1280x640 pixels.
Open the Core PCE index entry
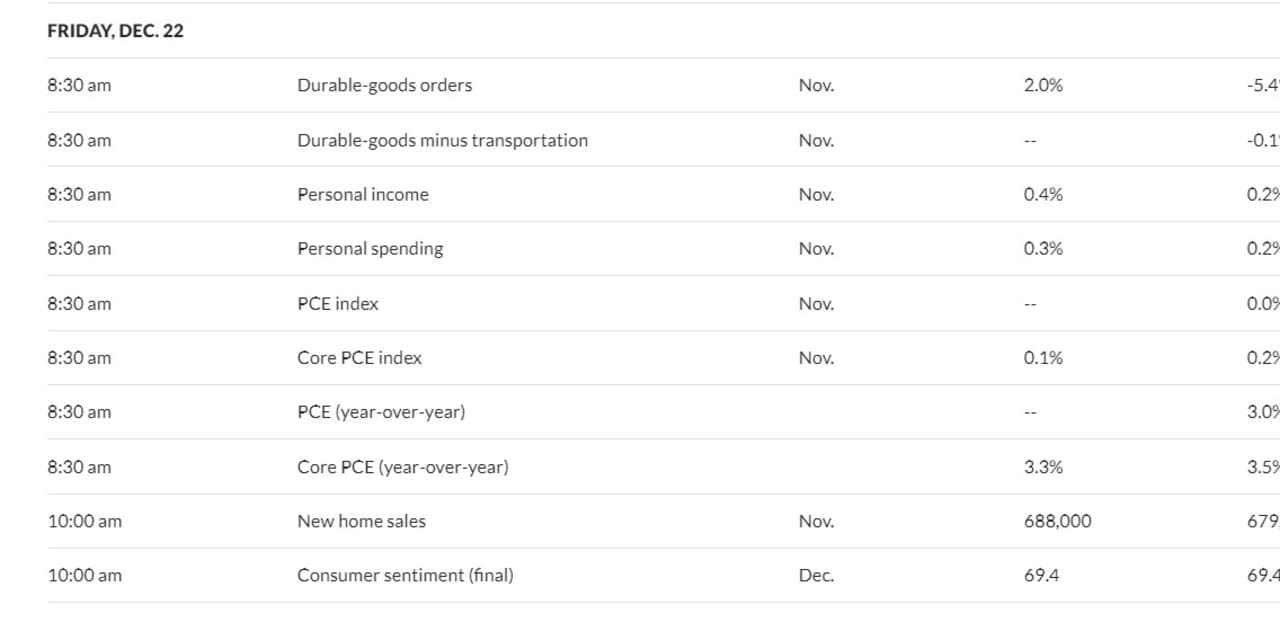[359, 358]
